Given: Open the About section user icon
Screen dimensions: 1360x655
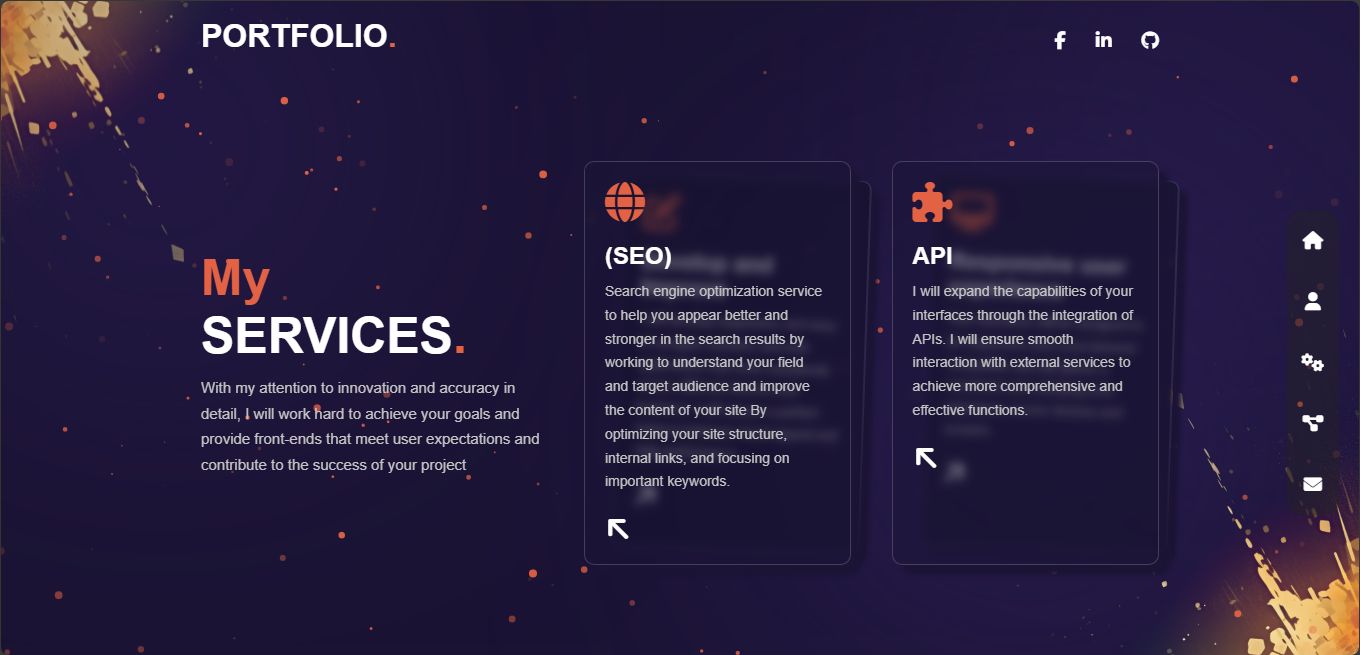Looking at the screenshot, I should click(x=1313, y=301).
